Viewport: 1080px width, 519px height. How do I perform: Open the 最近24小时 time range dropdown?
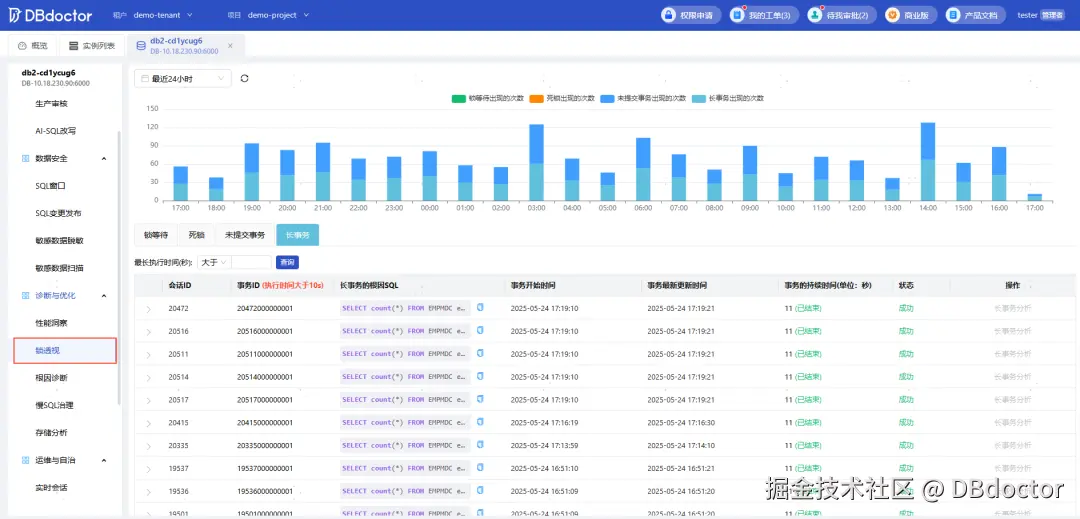coord(183,78)
